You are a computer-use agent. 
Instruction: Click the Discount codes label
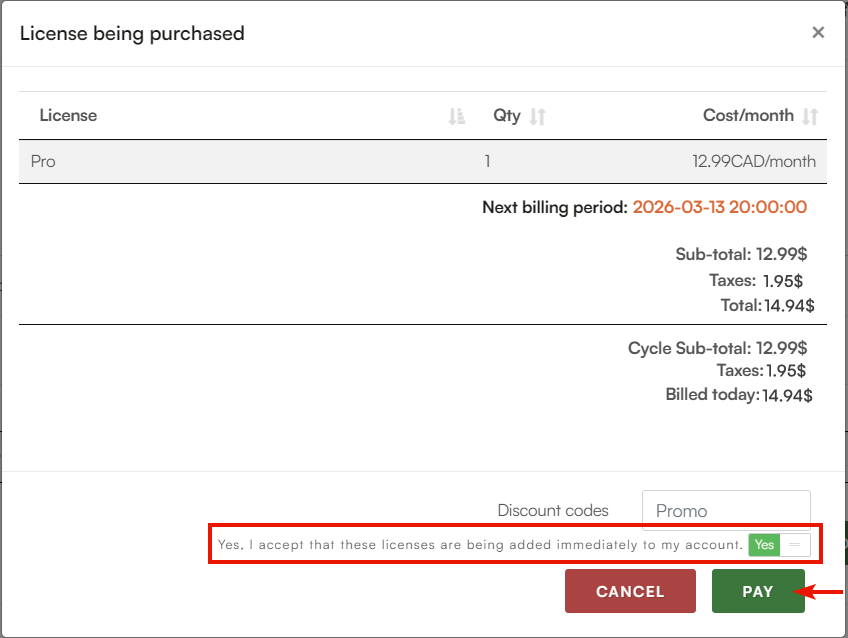553,510
